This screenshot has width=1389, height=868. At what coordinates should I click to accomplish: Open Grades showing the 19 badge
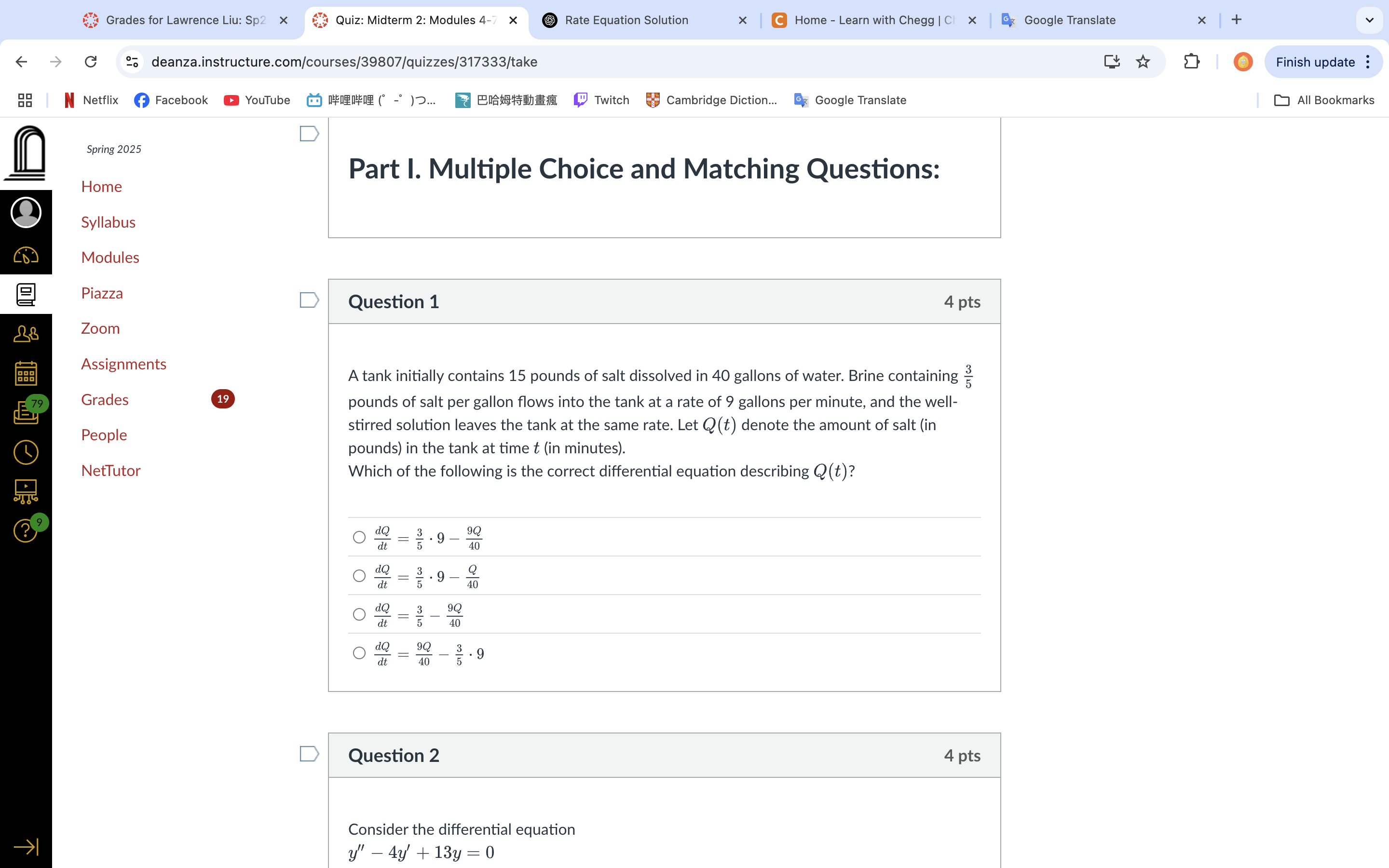(105, 399)
